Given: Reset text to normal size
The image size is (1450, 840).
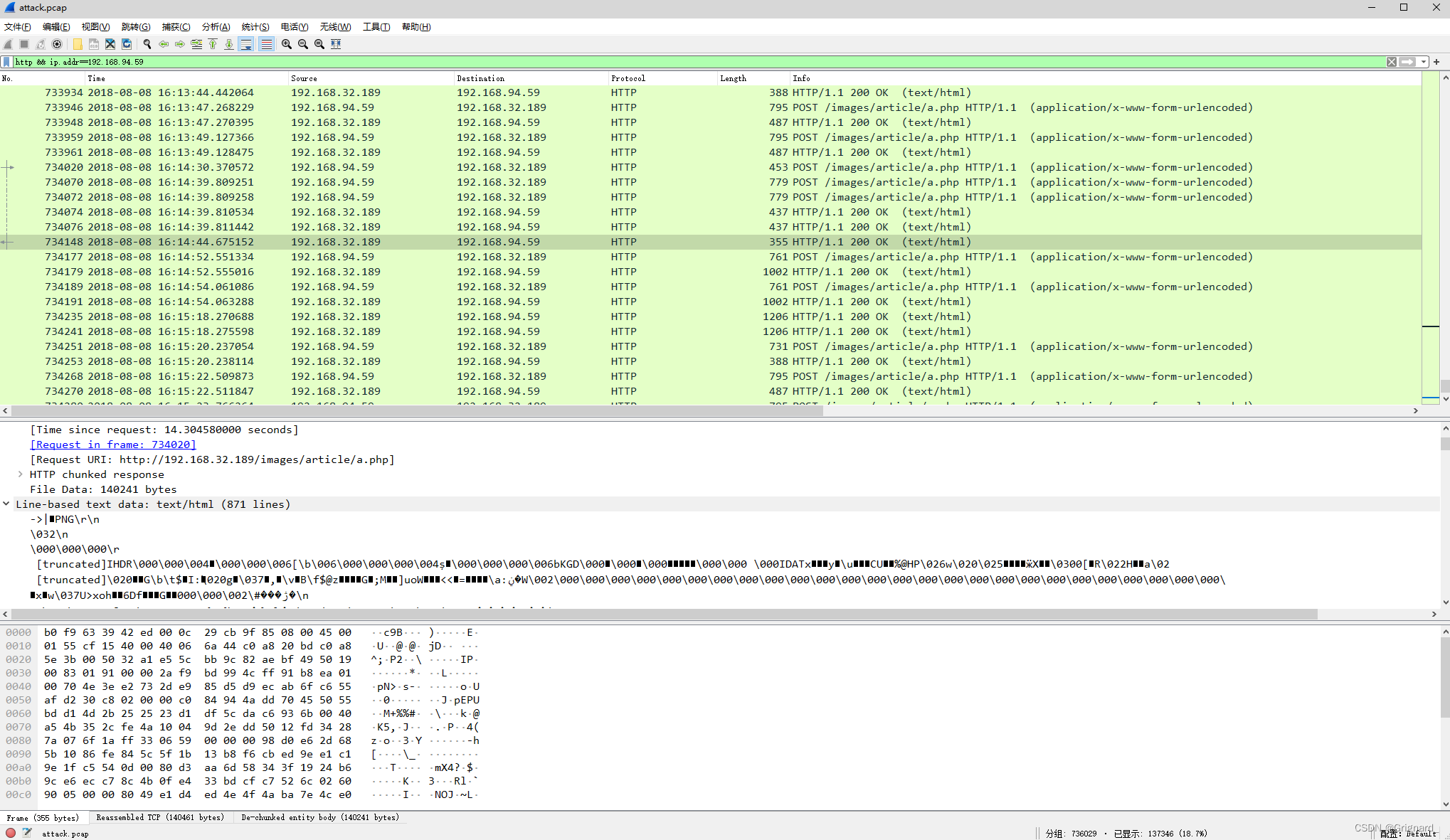Looking at the screenshot, I should point(319,44).
